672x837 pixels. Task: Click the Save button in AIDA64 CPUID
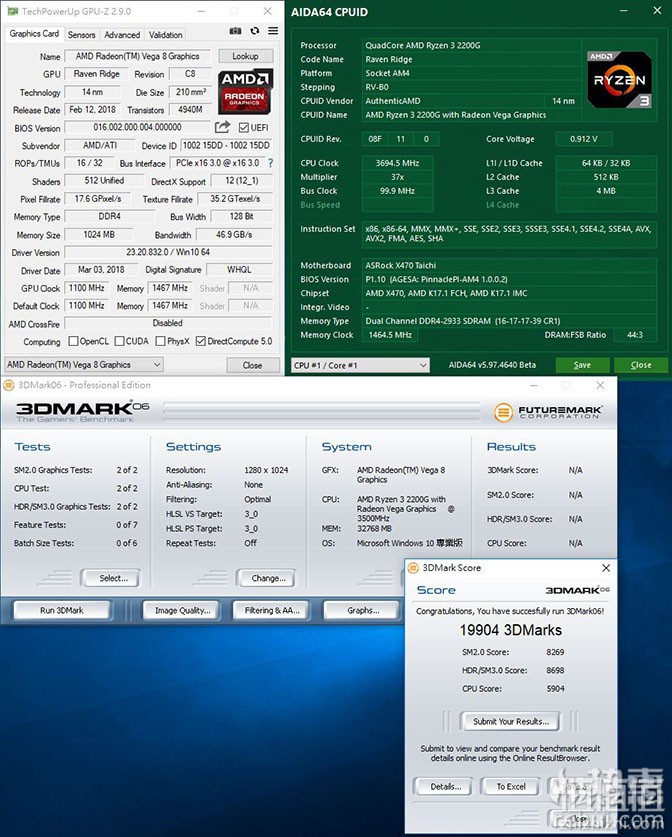(x=582, y=365)
